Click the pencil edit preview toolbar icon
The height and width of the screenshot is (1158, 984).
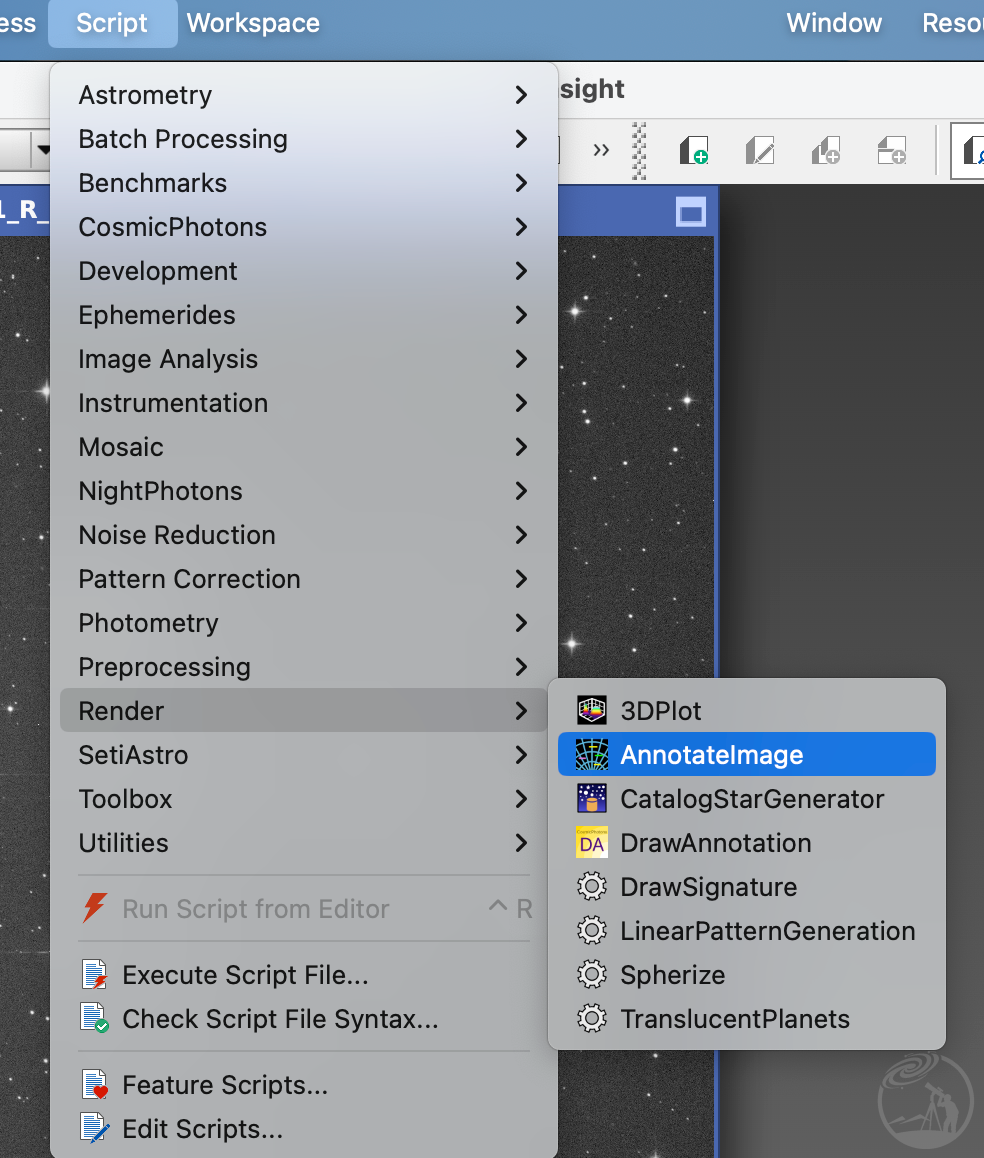point(760,151)
